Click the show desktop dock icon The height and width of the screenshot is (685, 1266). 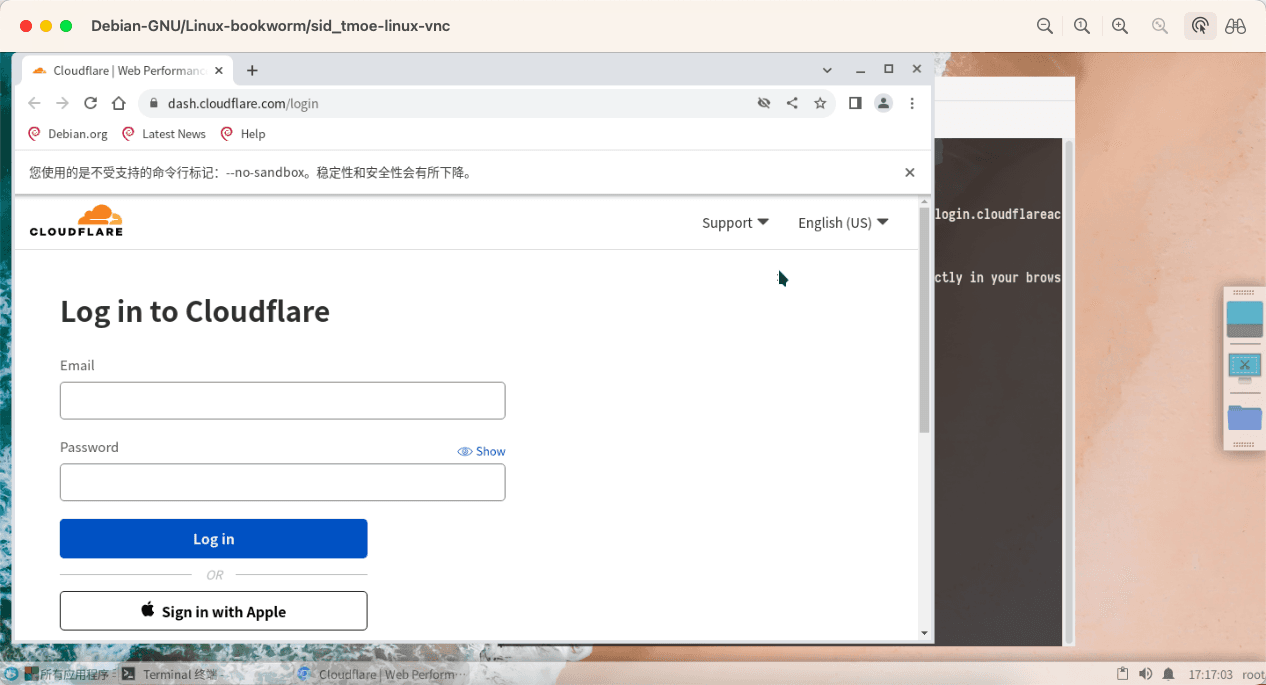pos(1244,319)
